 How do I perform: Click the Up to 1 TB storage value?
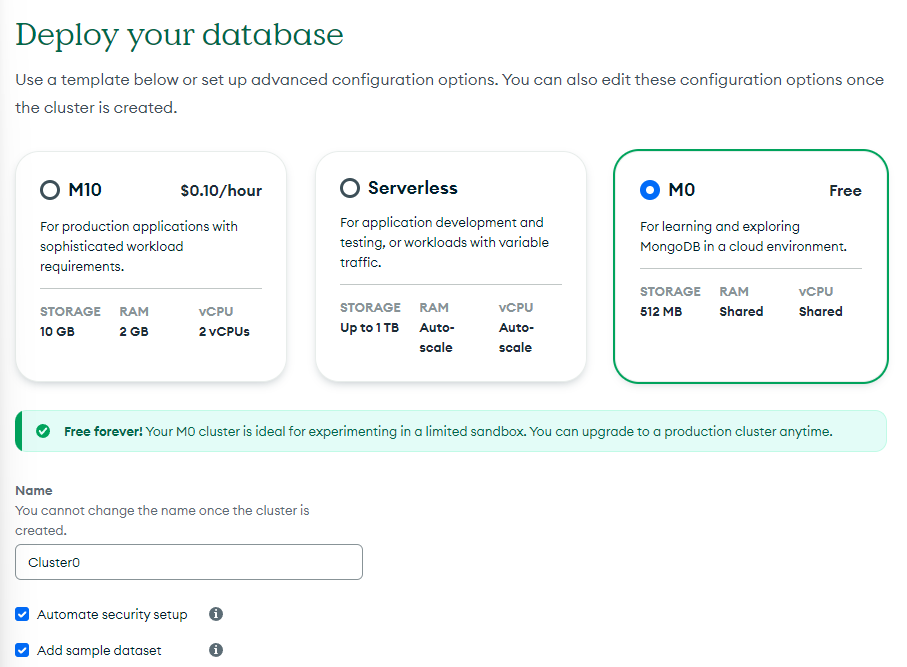(x=370, y=327)
